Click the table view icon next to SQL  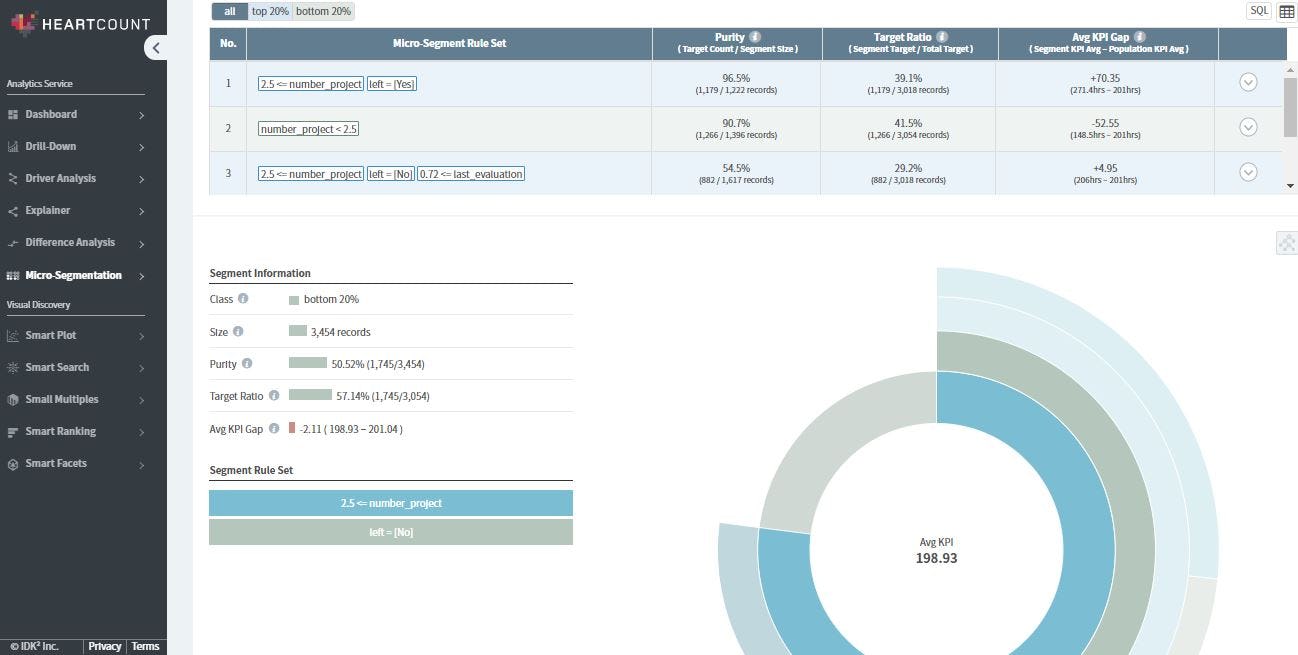coord(1286,10)
